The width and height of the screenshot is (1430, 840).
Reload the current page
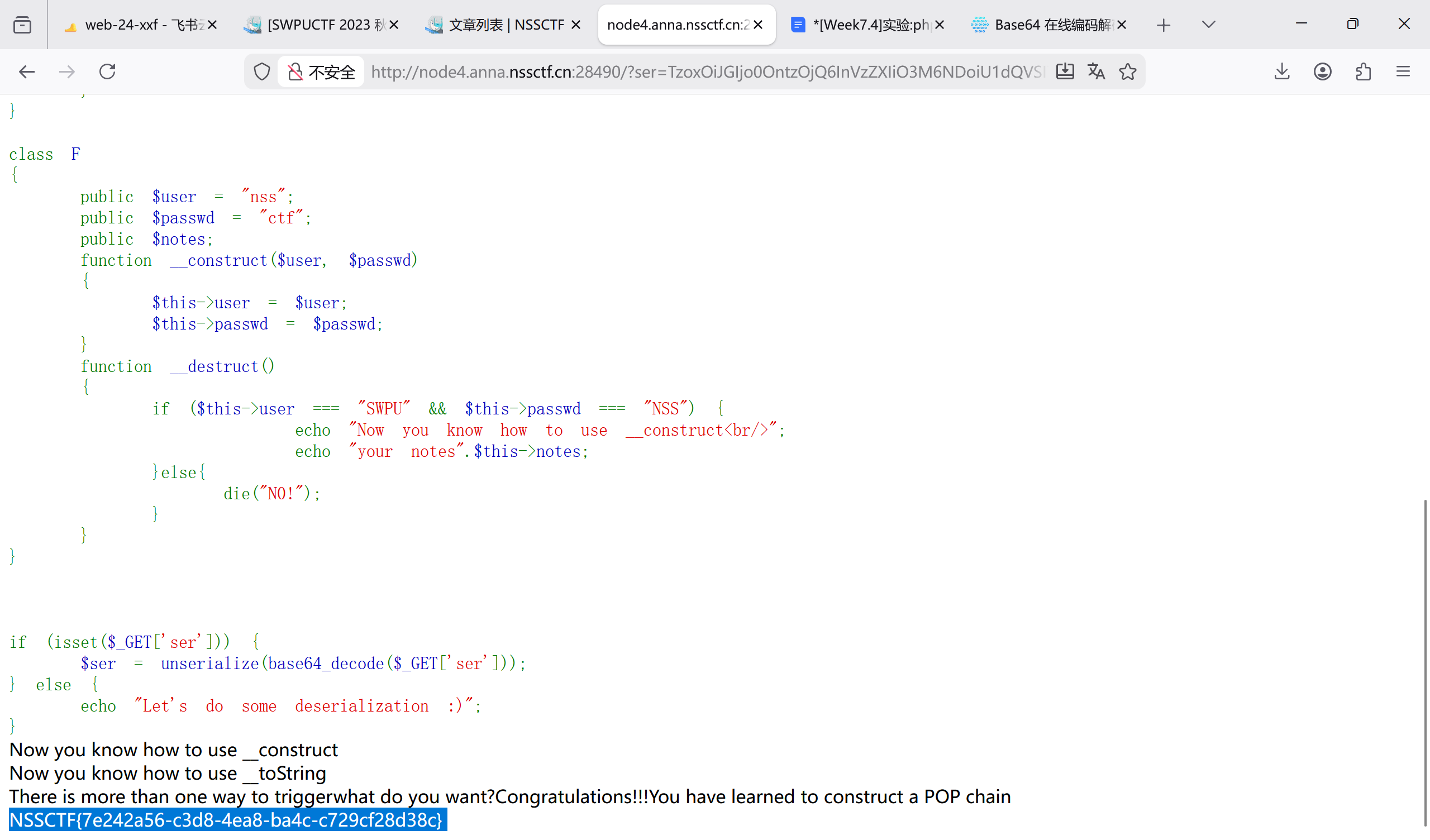click(107, 71)
